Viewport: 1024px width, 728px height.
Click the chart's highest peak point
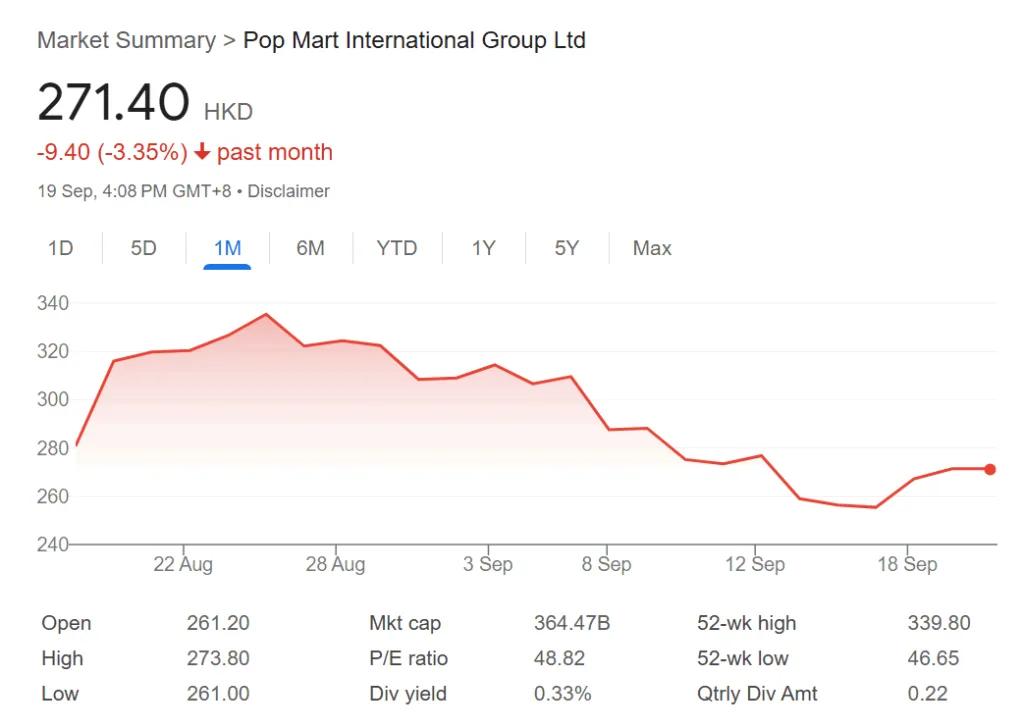coord(266,314)
